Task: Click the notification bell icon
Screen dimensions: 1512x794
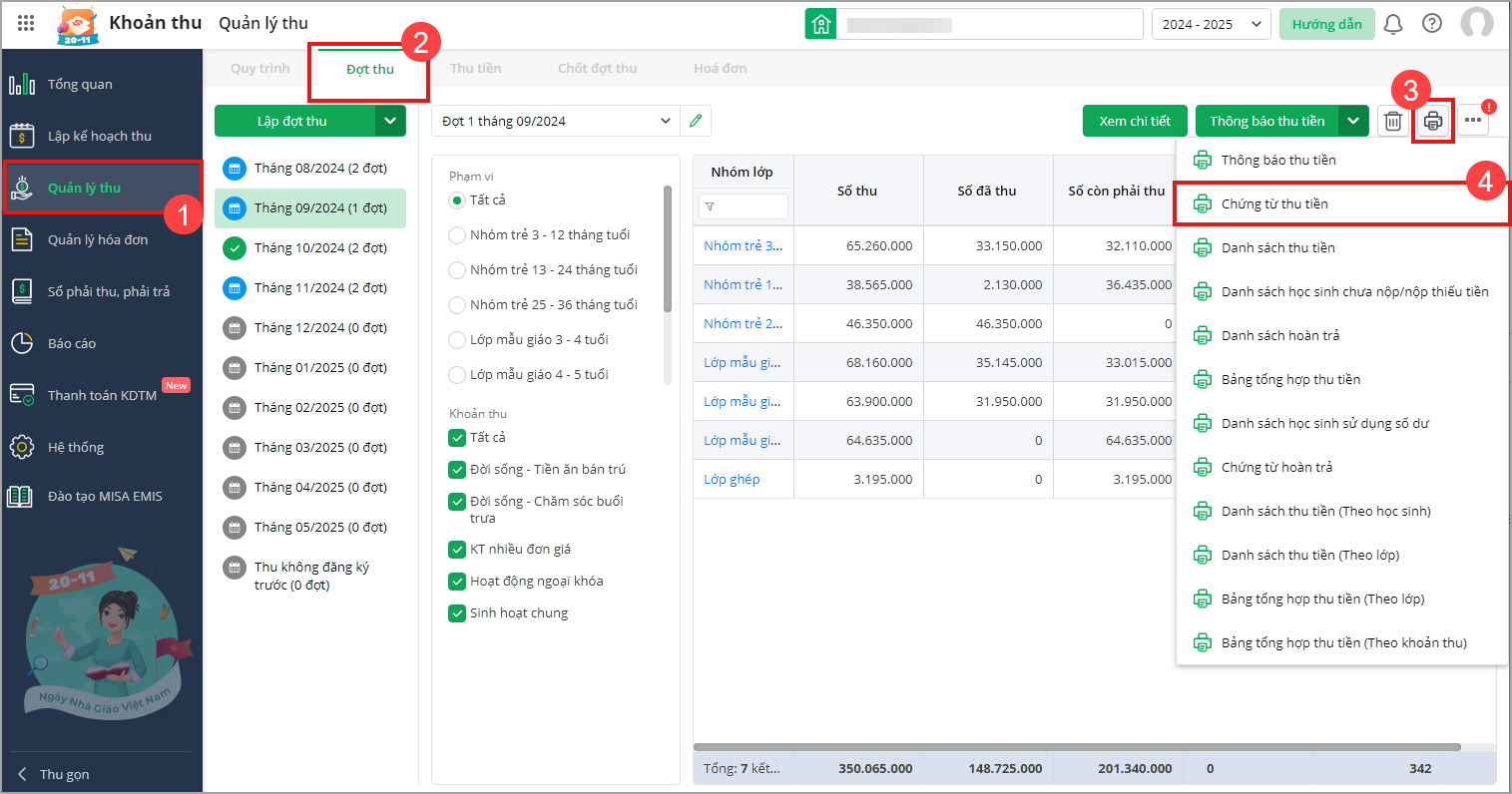Action: tap(1392, 24)
